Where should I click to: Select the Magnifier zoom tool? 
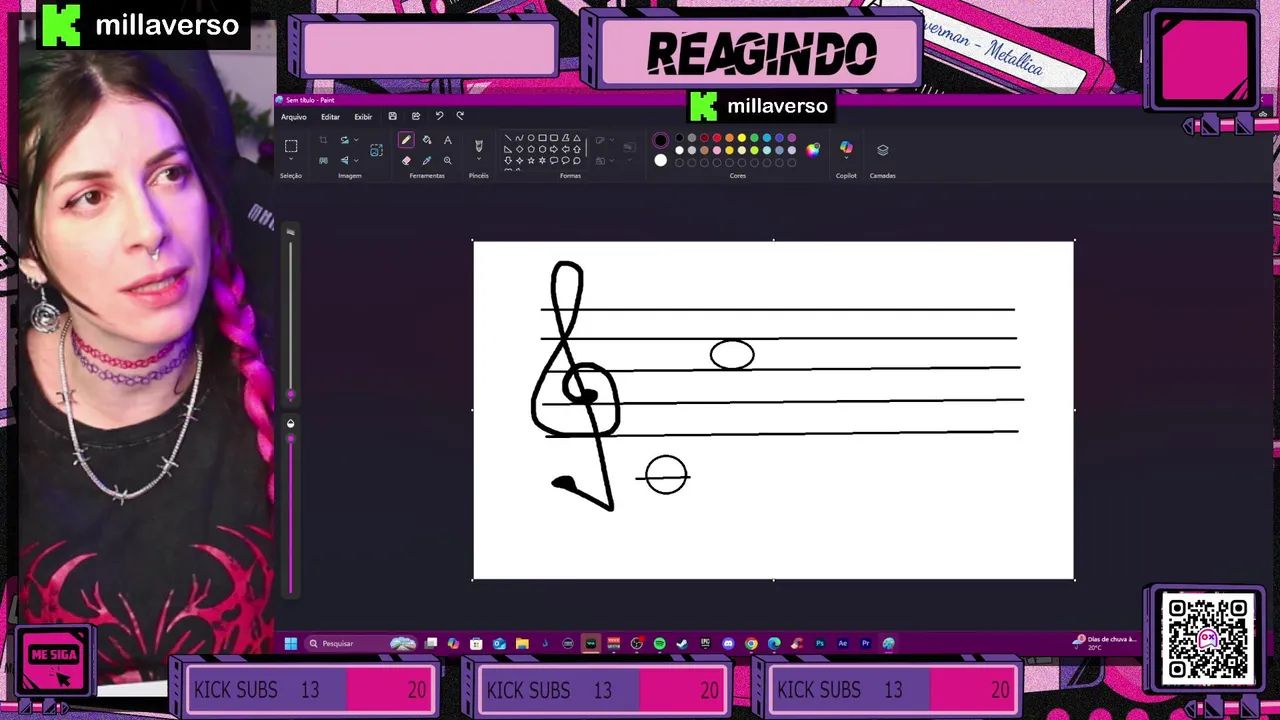[447, 160]
